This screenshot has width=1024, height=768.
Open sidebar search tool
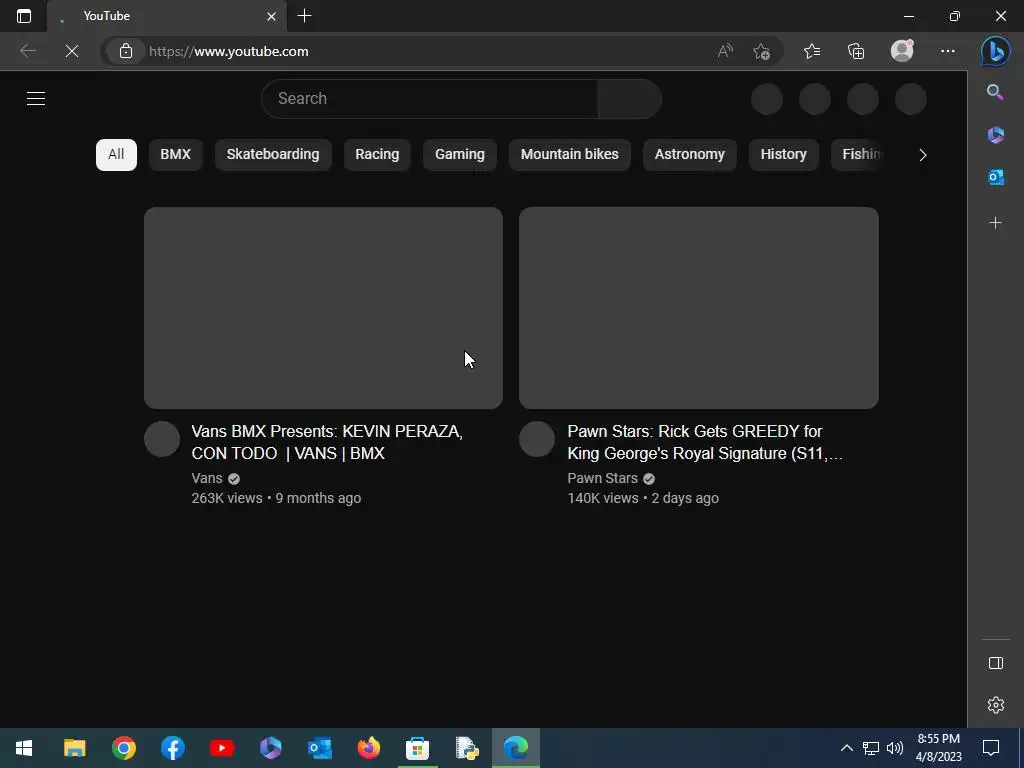click(x=995, y=92)
